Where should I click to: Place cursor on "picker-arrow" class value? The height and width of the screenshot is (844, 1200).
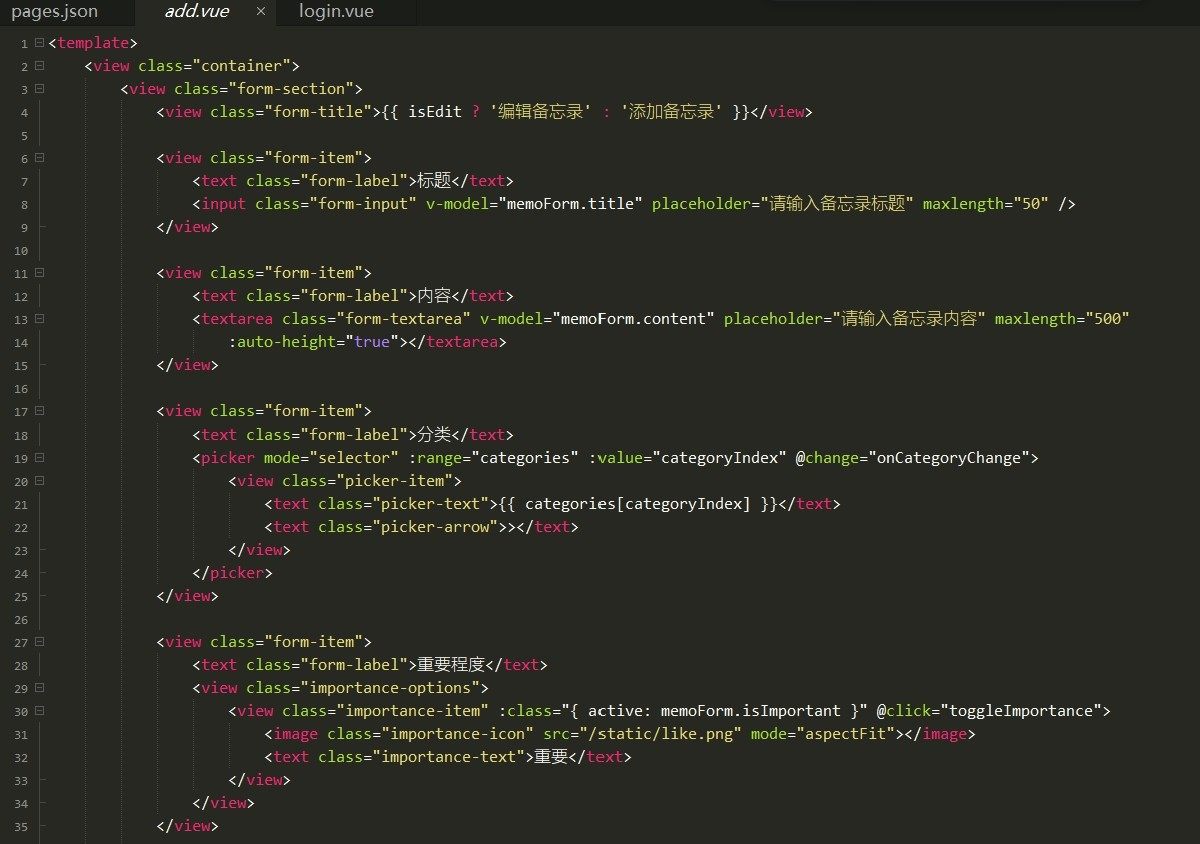(x=435, y=527)
